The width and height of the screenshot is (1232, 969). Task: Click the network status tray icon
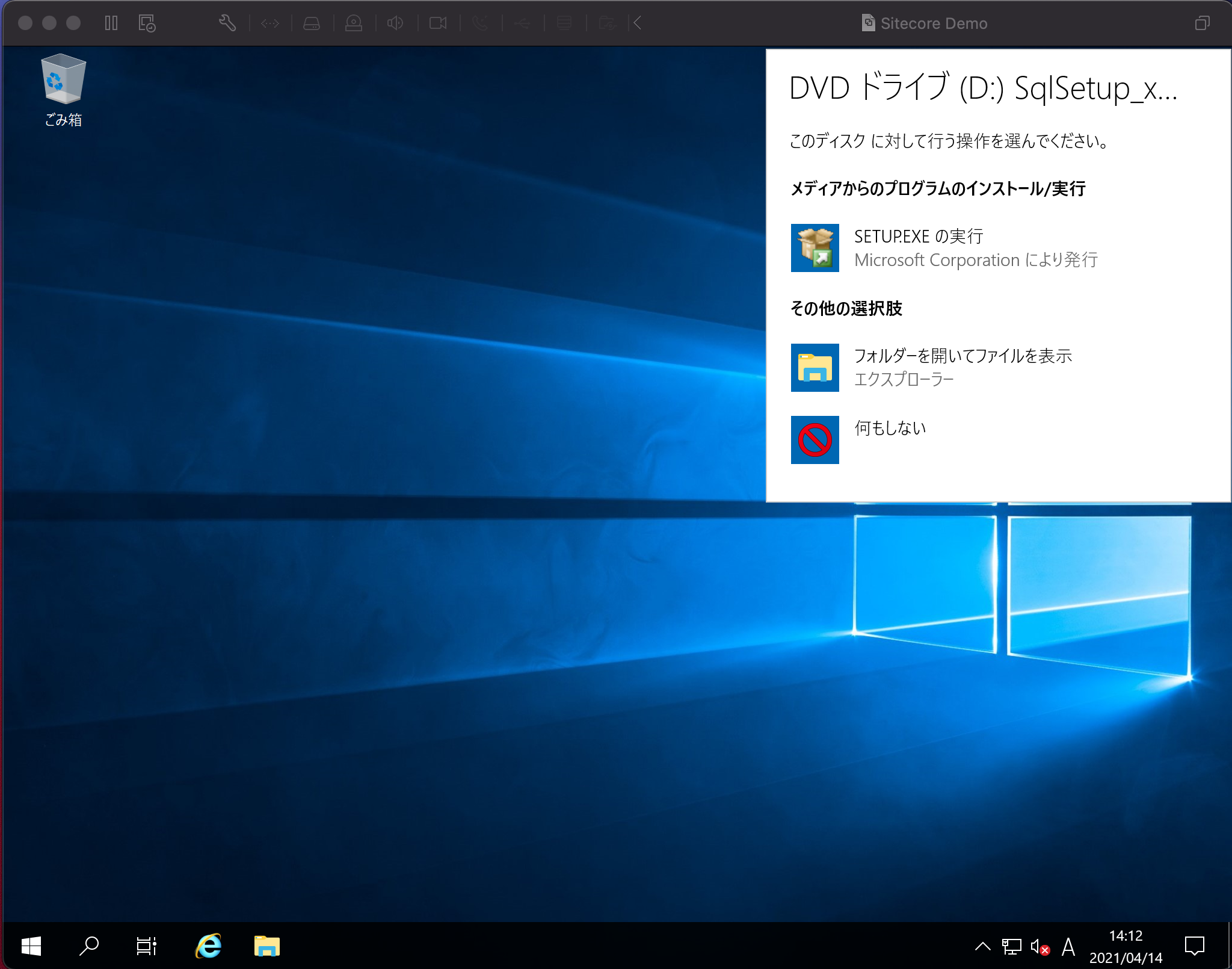1011,947
